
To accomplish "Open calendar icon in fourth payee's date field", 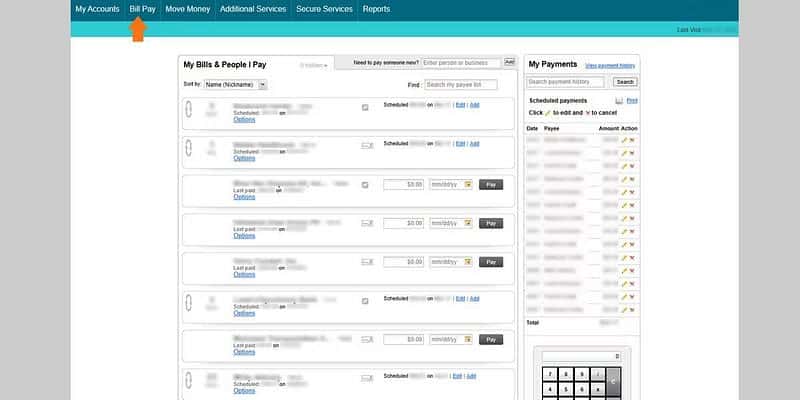I will pos(468,223).
